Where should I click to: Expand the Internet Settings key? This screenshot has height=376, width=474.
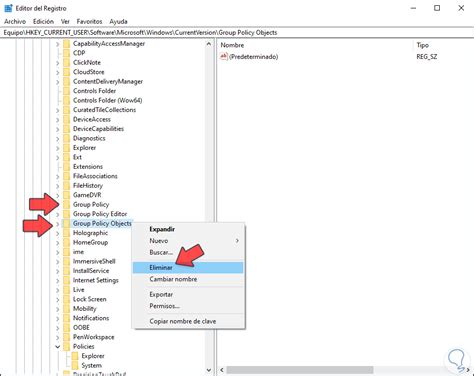pyautogui.click(x=57, y=281)
